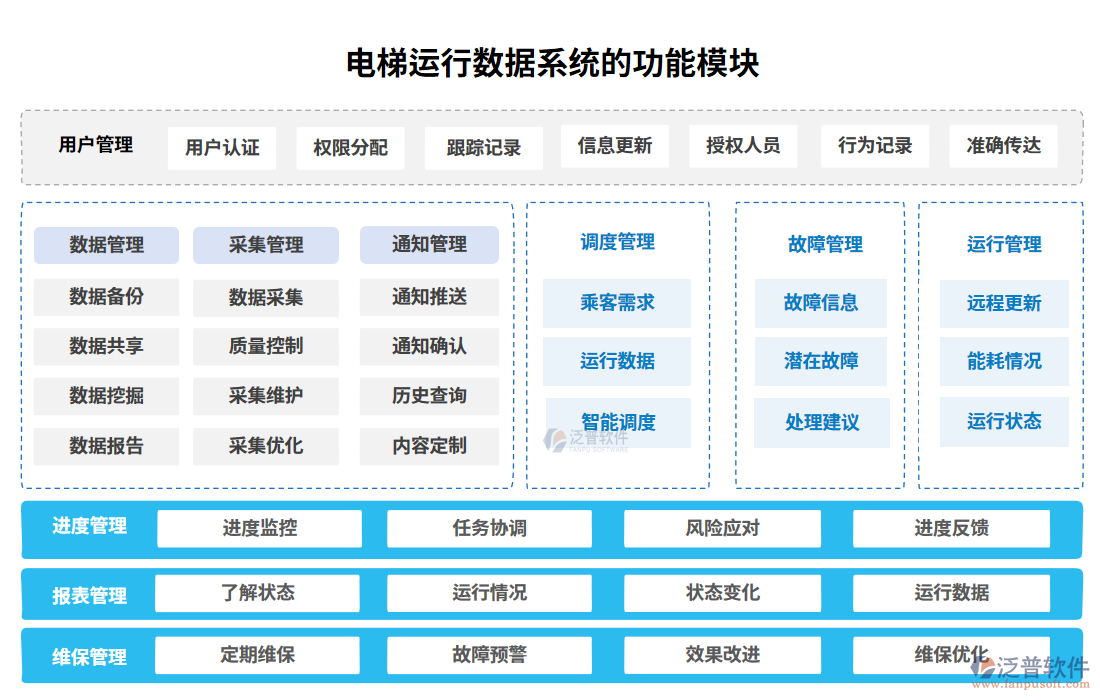Select the 智能调度 item
Viewport: 1100px width, 700px height.
pyautogui.click(x=617, y=422)
